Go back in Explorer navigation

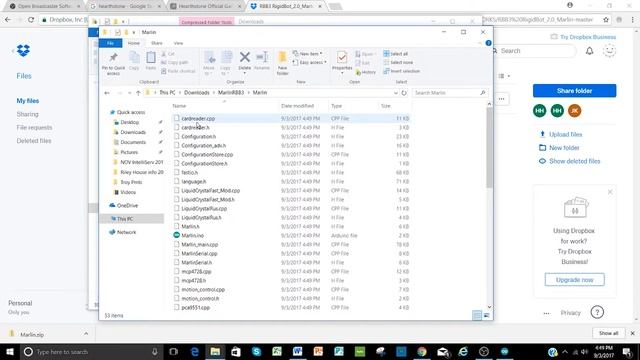[x=107, y=93]
